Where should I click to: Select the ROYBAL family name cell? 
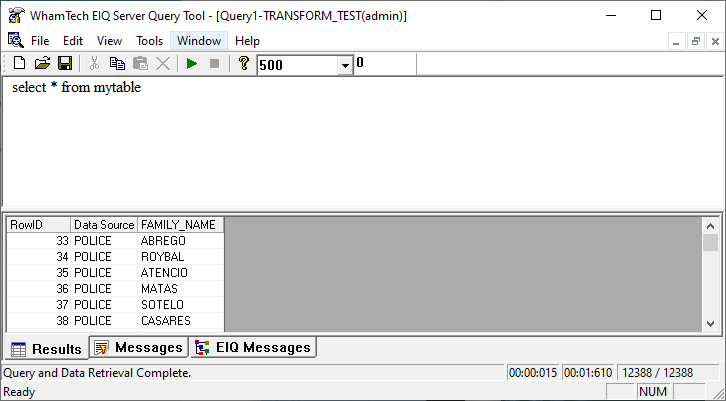(181, 257)
